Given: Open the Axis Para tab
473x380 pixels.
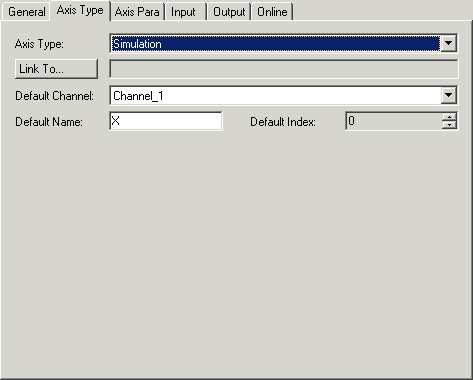Looking at the screenshot, I should coord(137,12).
